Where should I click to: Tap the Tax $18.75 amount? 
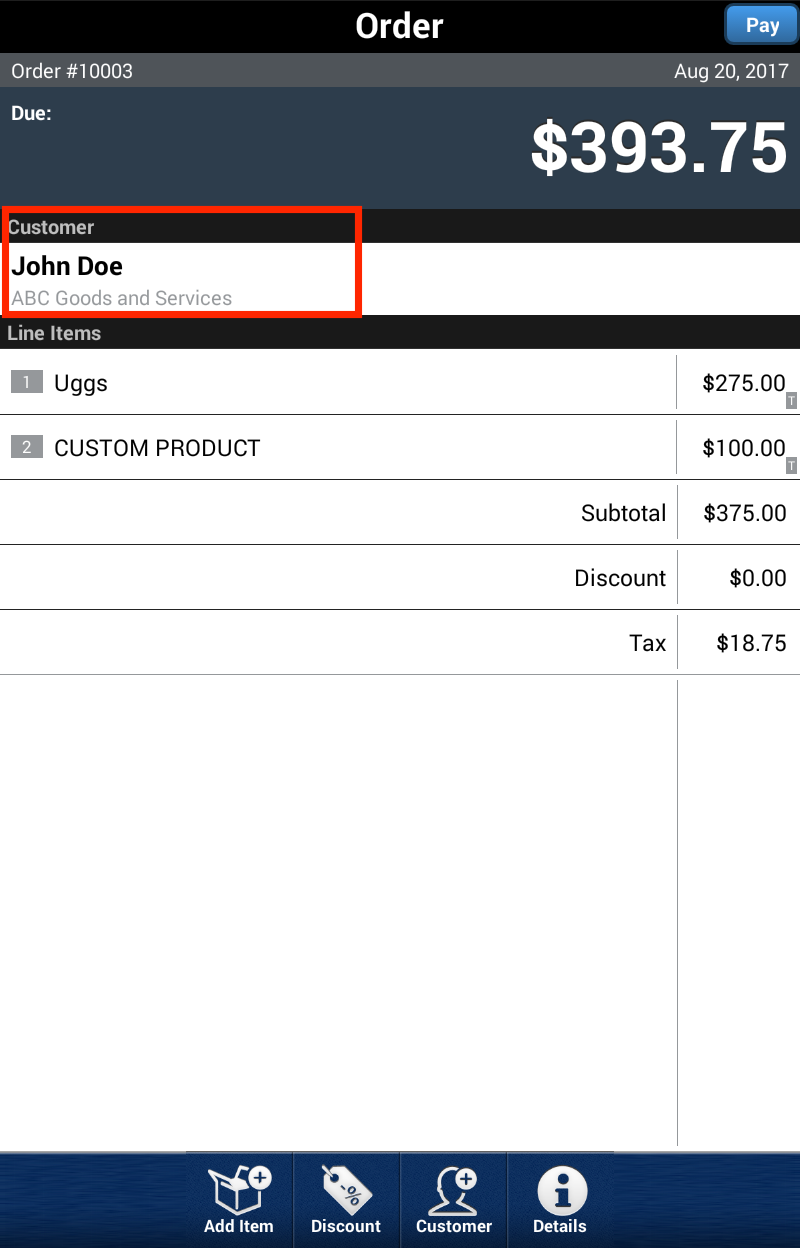click(x=751, y=643)
